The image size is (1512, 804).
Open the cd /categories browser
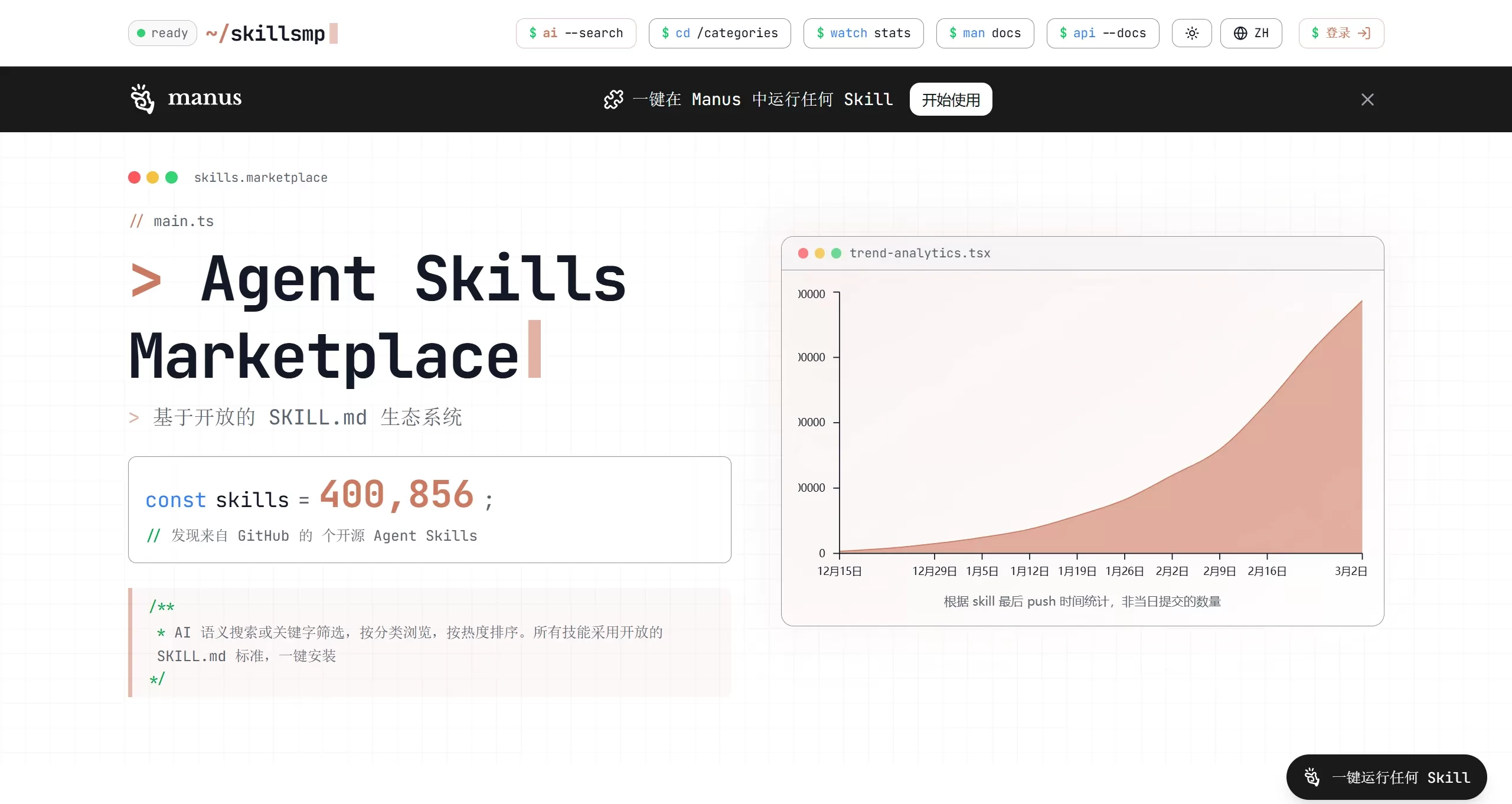tap(720, 33)
